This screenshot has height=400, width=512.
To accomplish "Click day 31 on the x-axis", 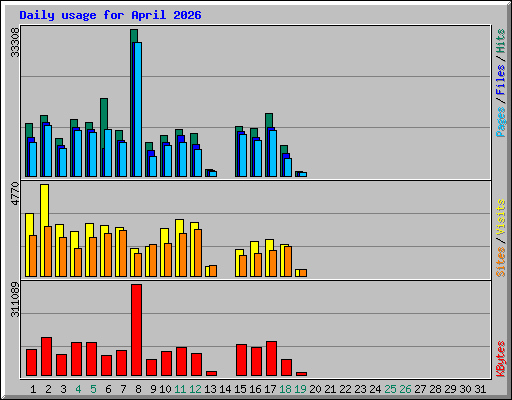I will pos(480,389).
